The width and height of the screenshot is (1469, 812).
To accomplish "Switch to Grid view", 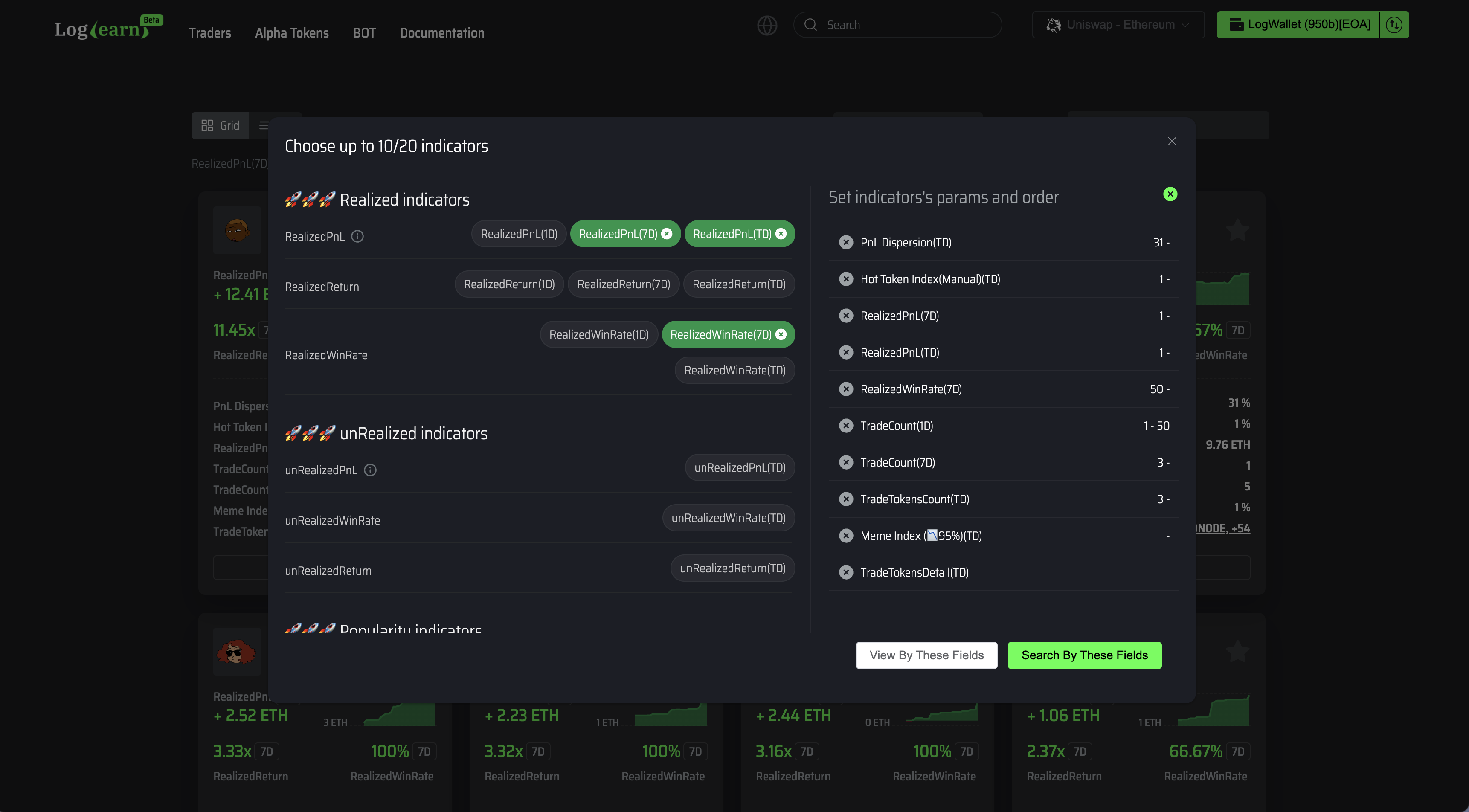I will coord(220,125).
